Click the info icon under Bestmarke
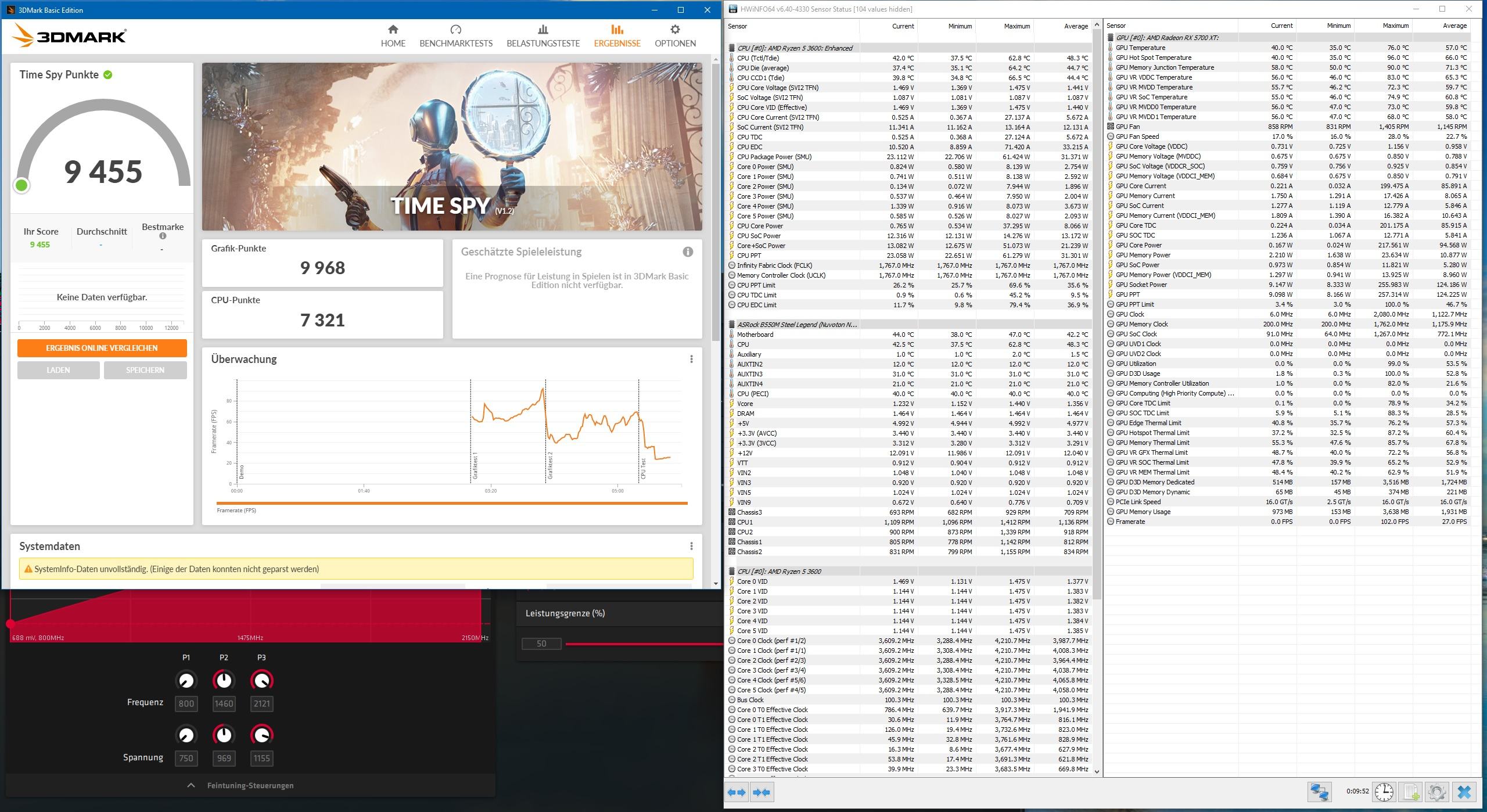The image size is (1487, 812). pos(163,236)
